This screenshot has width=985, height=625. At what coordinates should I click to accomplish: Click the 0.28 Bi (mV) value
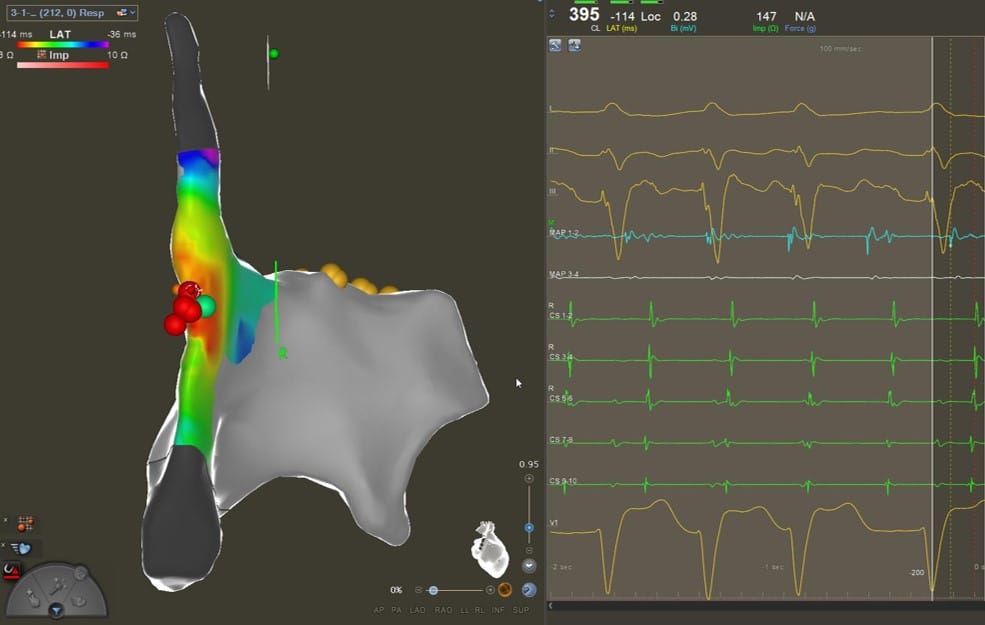click(685, 16)
